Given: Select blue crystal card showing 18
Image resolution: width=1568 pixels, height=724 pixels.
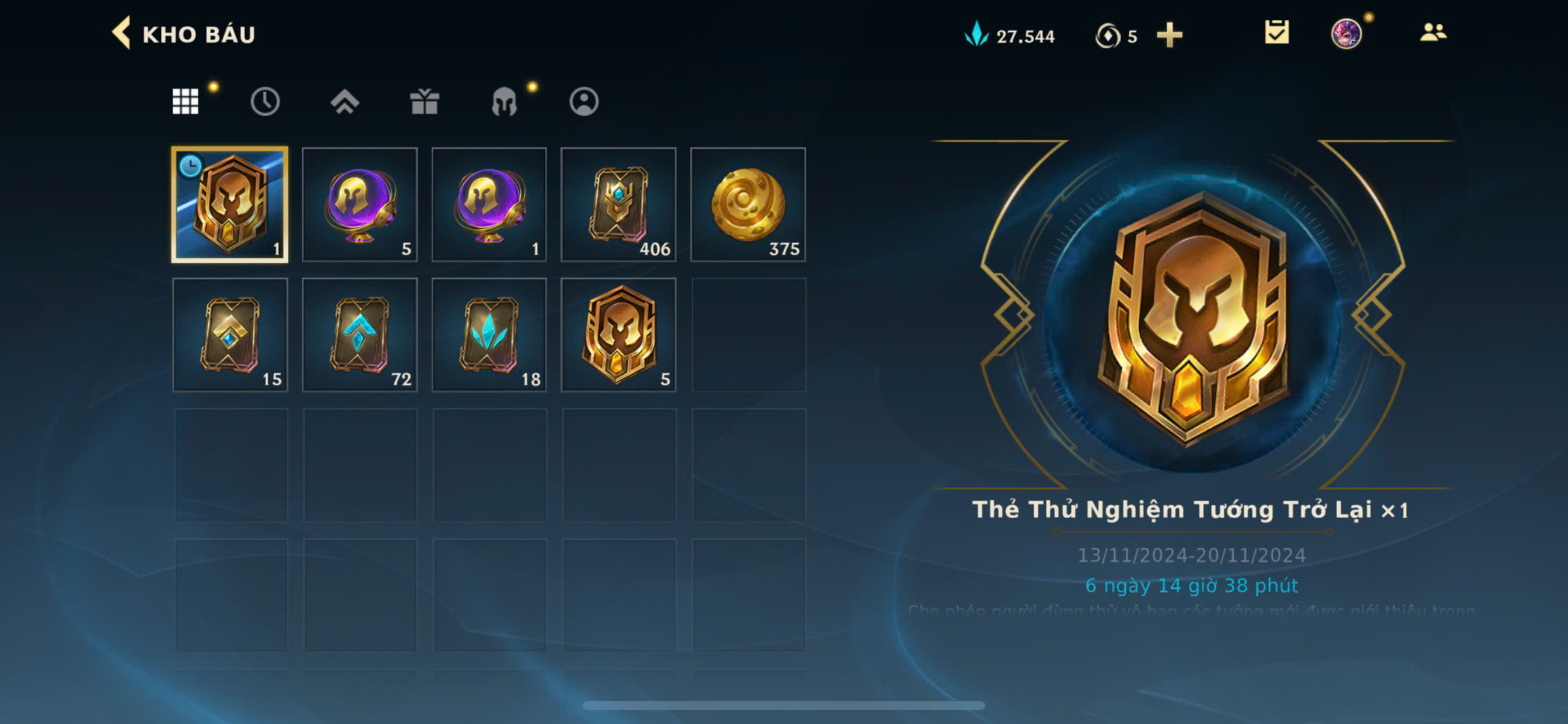Looking at the screenshot, I should 489,335.
